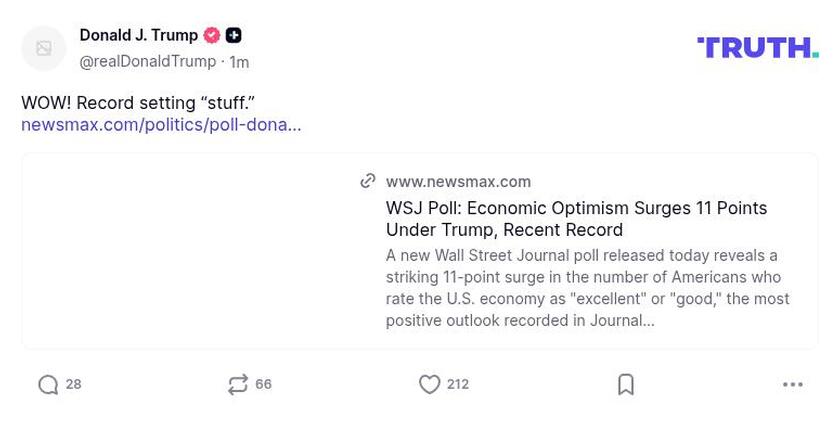This screenshot has height=424, width=840.
Task: Click the link card thumbnail area
Action: (x=190, y=251)
